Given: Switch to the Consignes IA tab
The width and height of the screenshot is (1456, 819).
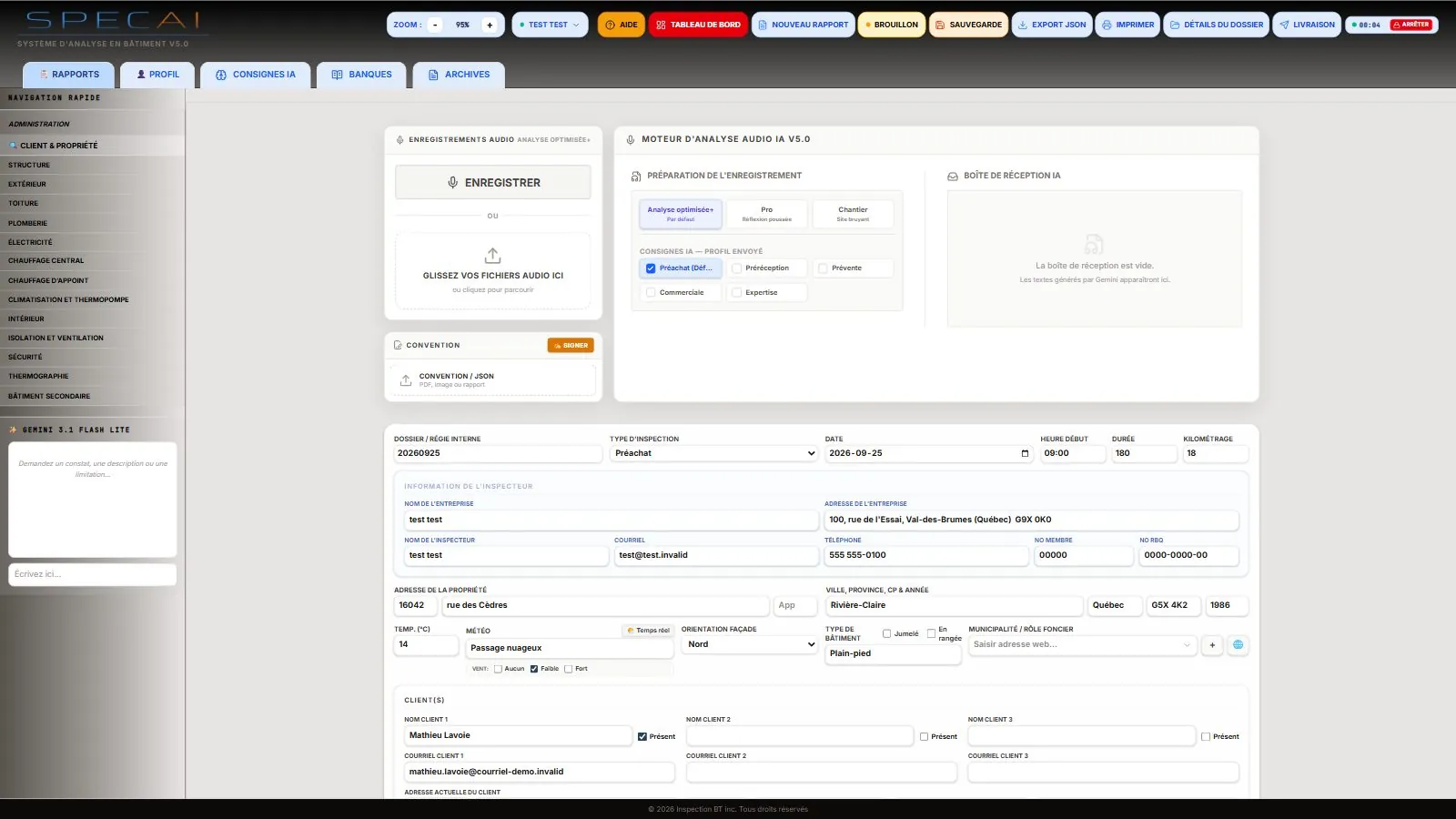Looking at the screenshot, I should tap(255, 75).
